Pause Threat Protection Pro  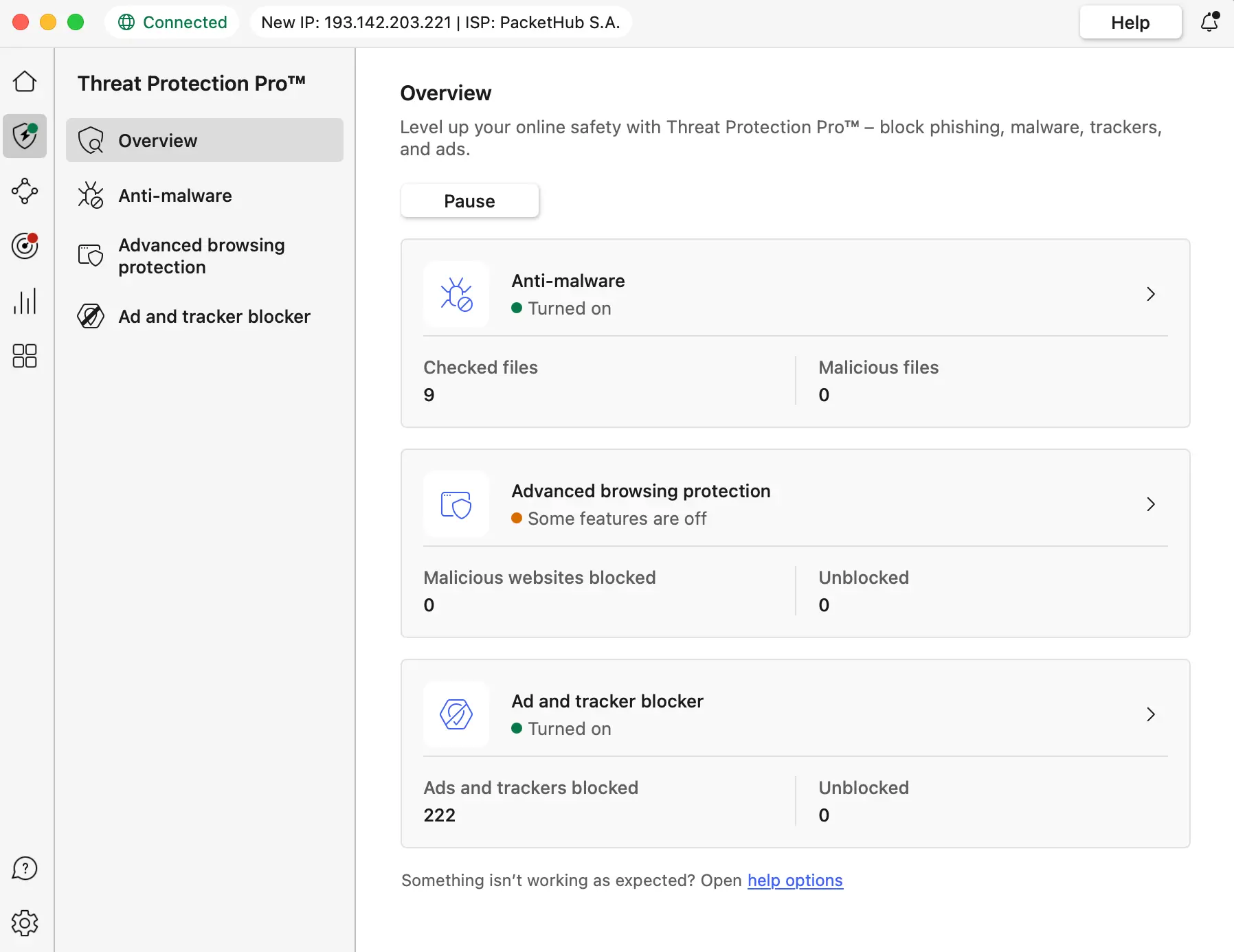pos(469,201)
